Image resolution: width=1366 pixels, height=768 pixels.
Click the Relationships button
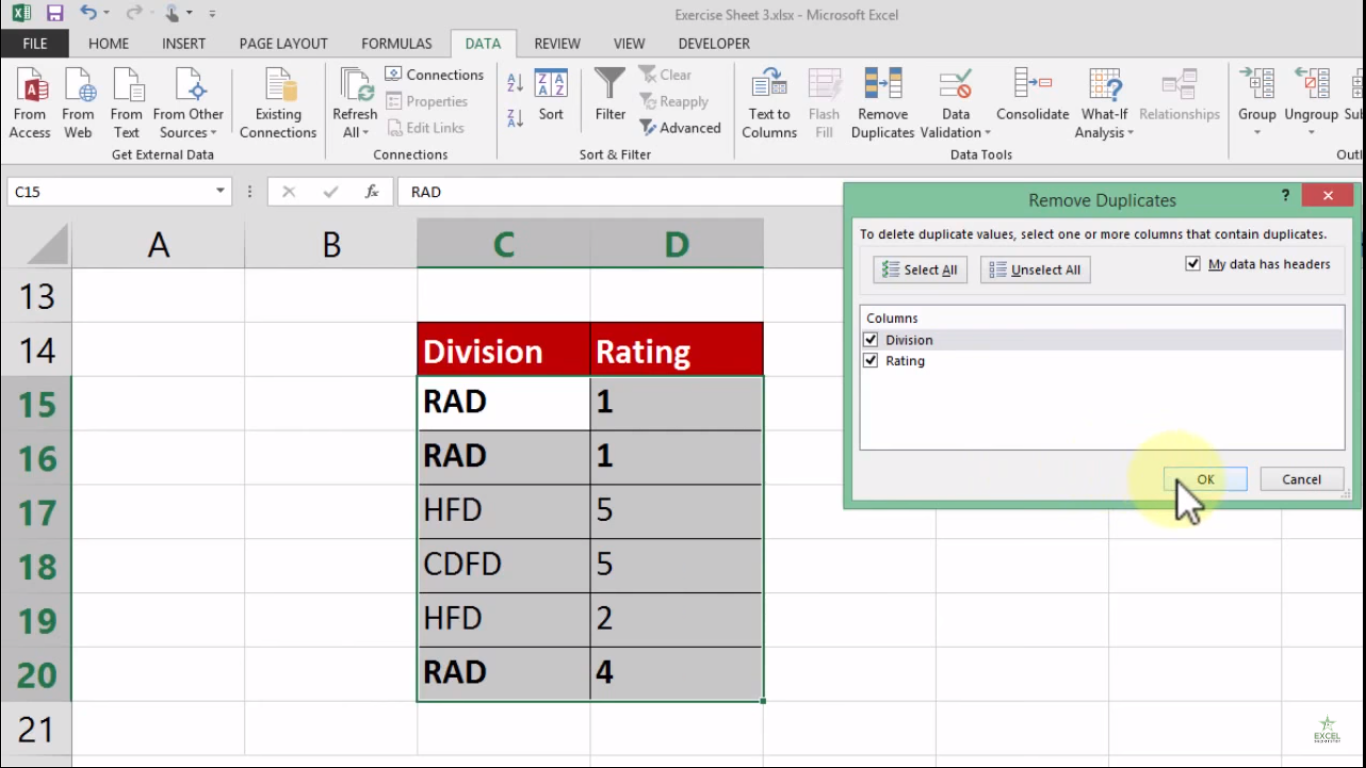(x=1179, y=95)
